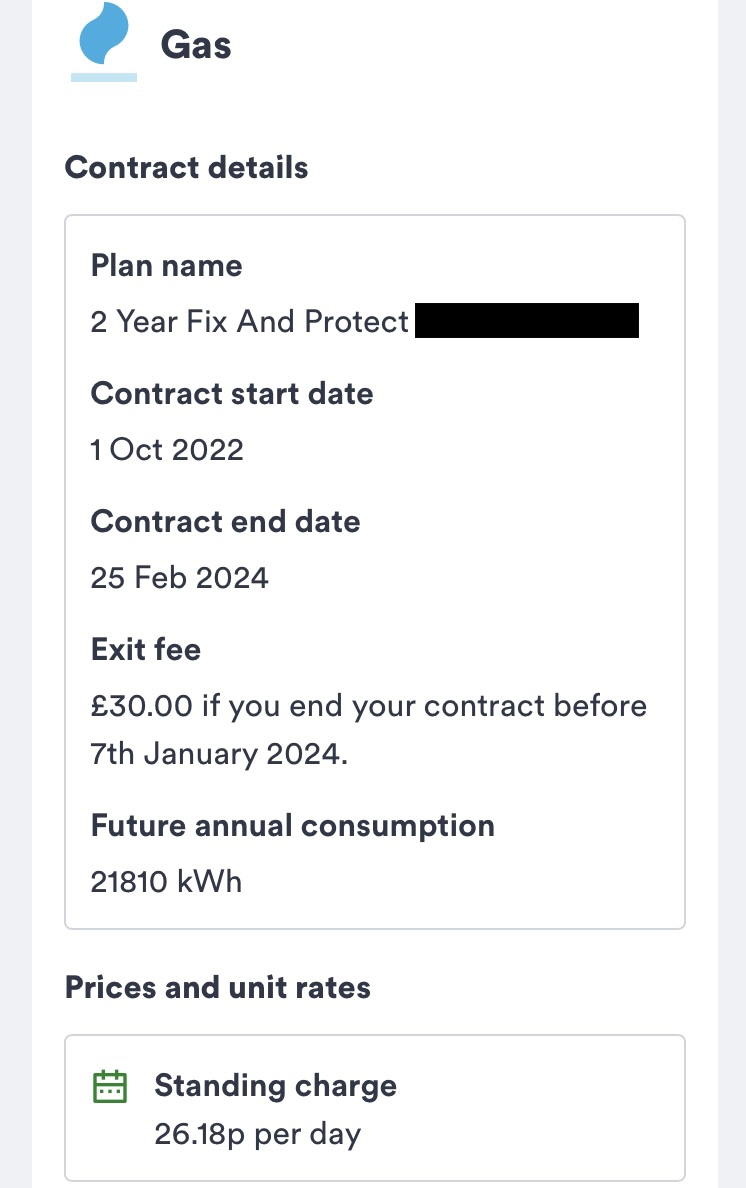Click the £30.00 exit fee text
Image resolution: width=746 pixels, height=1188 pixels.
[x=141, y=706]
